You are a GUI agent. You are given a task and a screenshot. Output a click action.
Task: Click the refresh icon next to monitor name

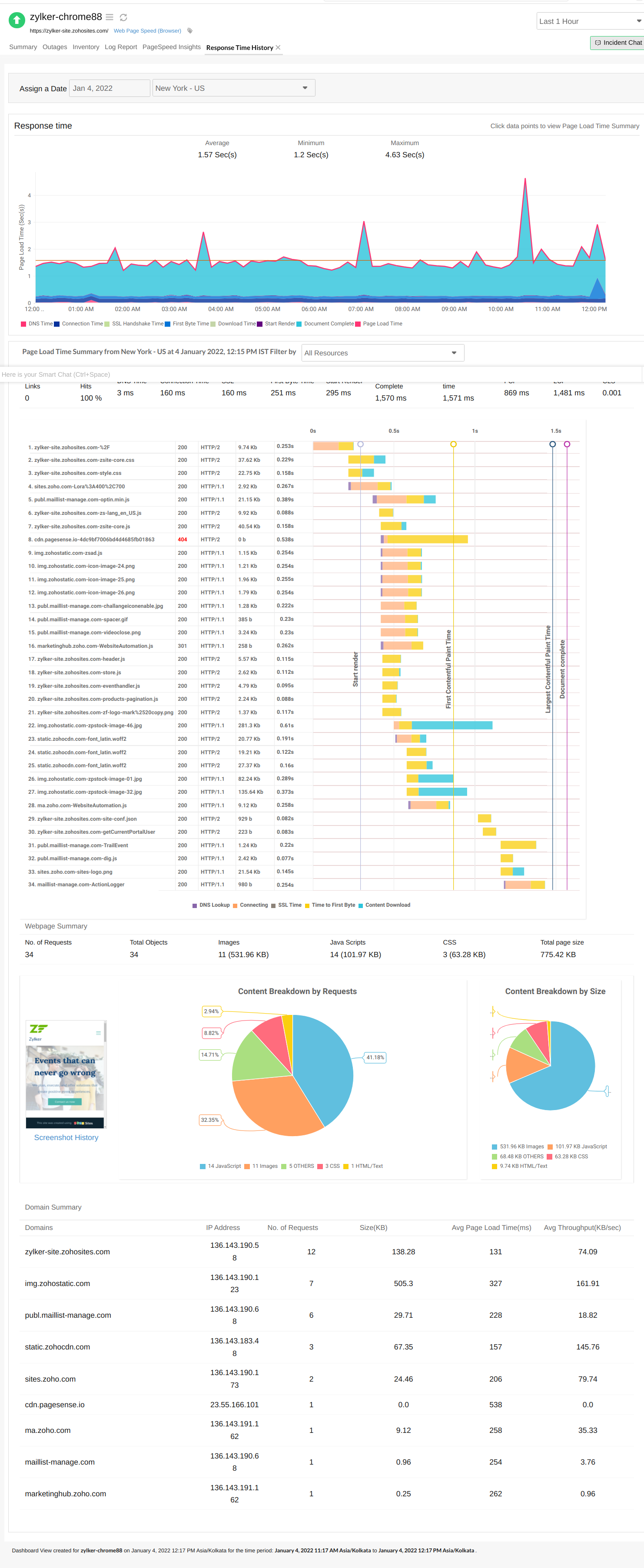point(123,18)
